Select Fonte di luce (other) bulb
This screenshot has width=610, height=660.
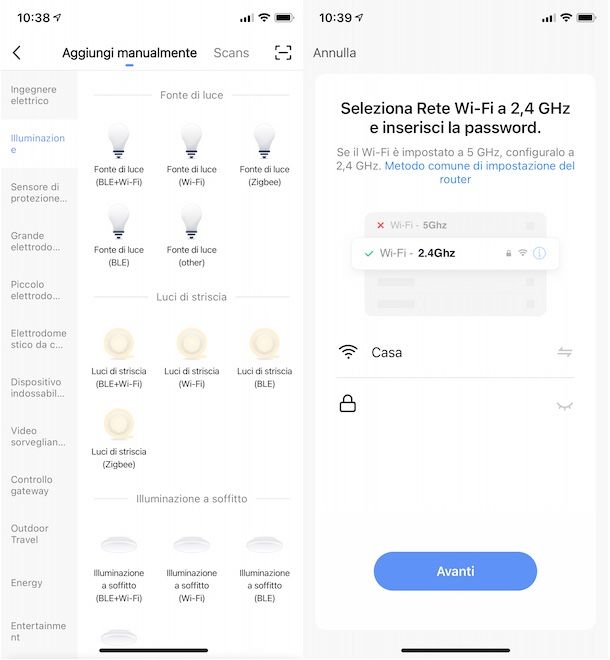tap(191, 221)
